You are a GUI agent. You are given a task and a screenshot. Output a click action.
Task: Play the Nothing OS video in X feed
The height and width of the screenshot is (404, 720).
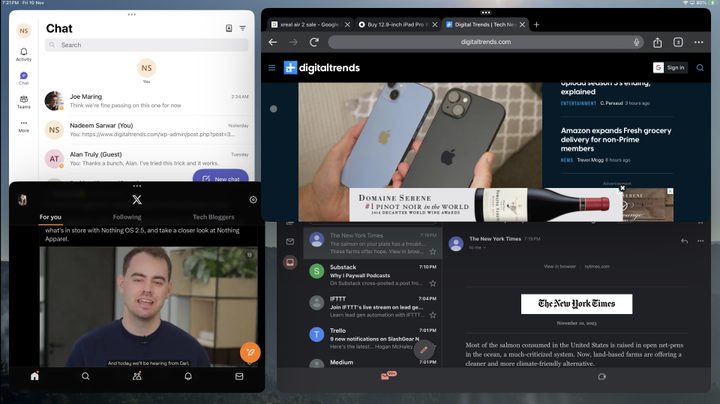[148, 307]
